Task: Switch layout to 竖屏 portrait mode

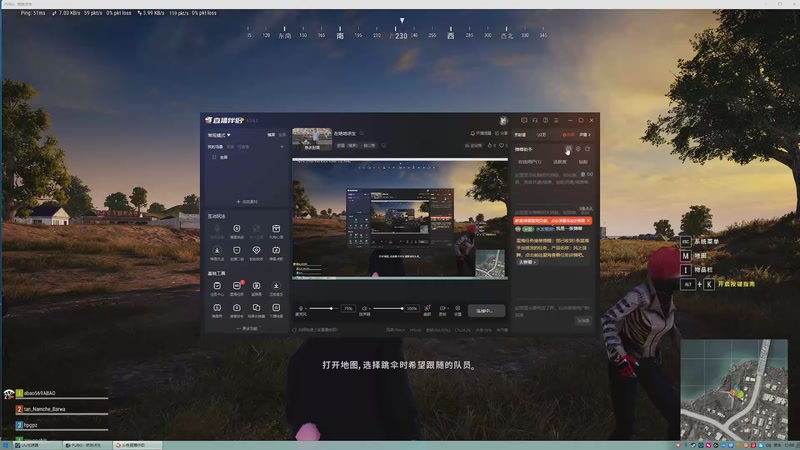Action: [x=282, y=135]
